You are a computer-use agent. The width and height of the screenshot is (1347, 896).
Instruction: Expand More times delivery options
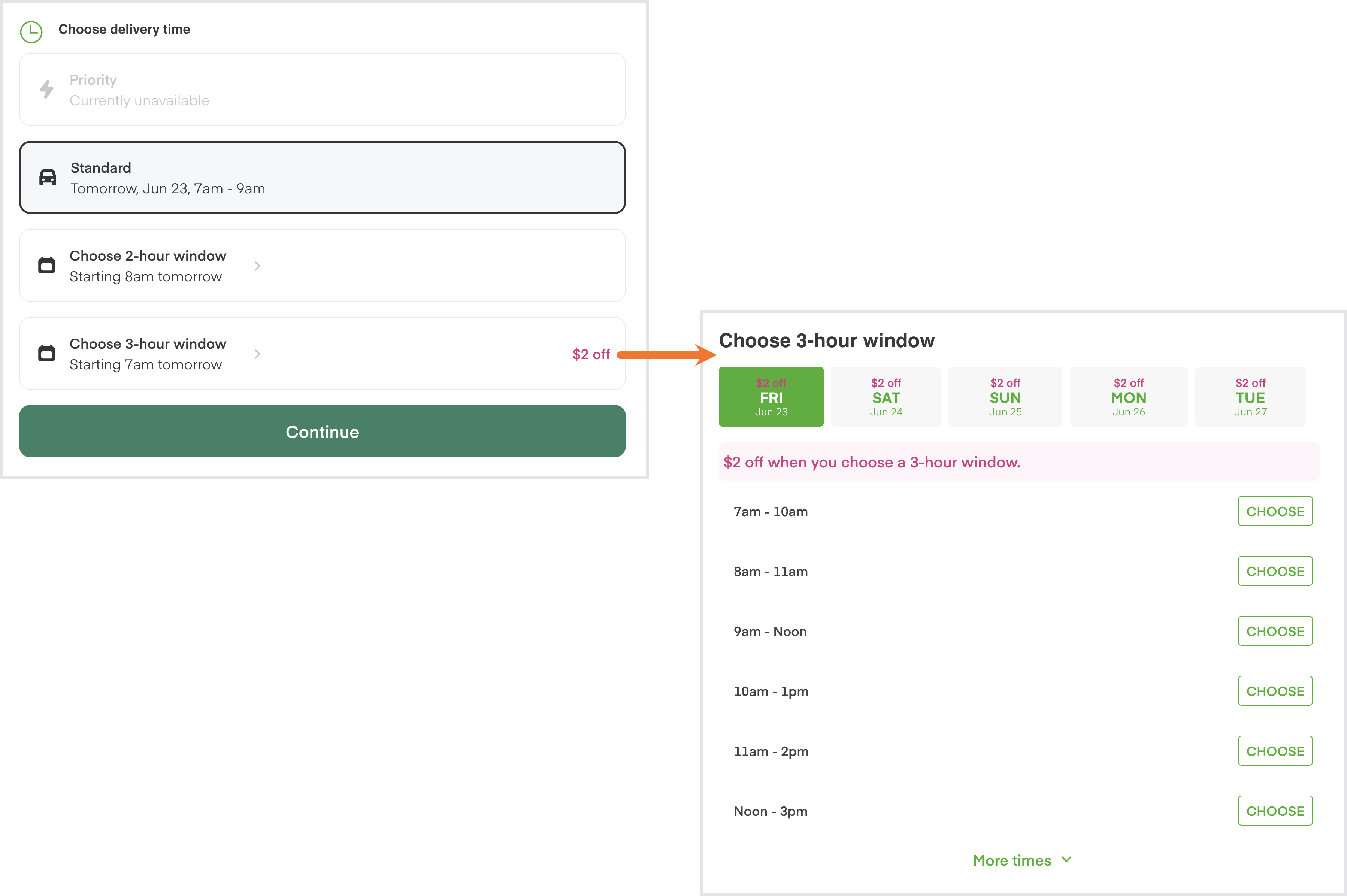click(1021, 859)
